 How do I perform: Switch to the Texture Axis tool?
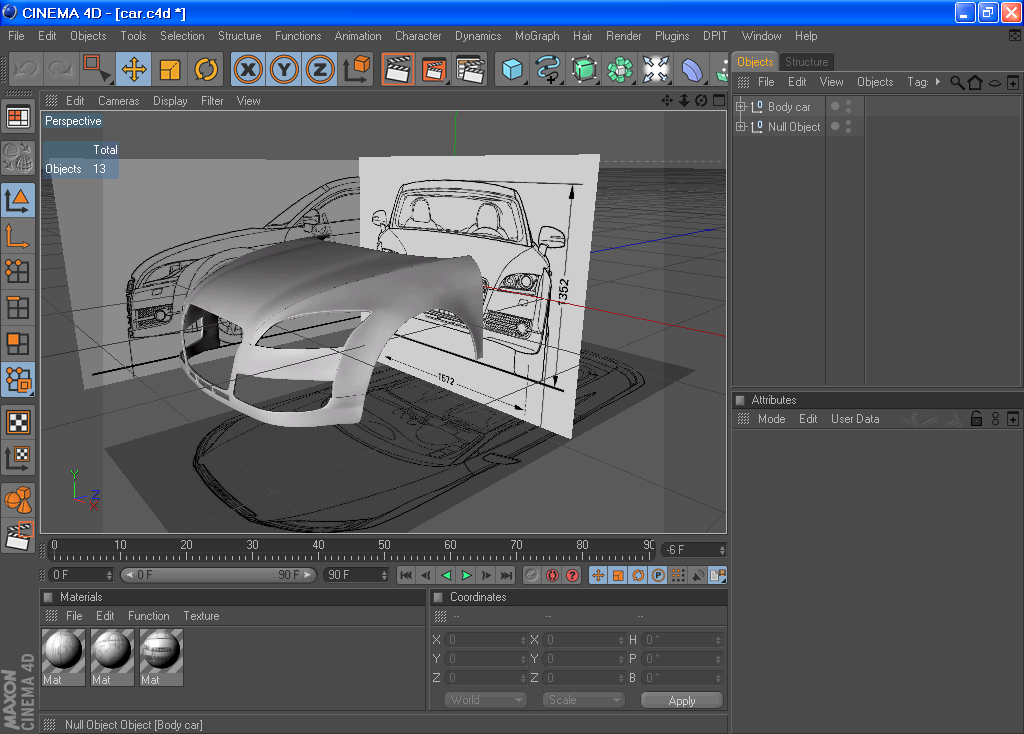(x=18, y=458)
